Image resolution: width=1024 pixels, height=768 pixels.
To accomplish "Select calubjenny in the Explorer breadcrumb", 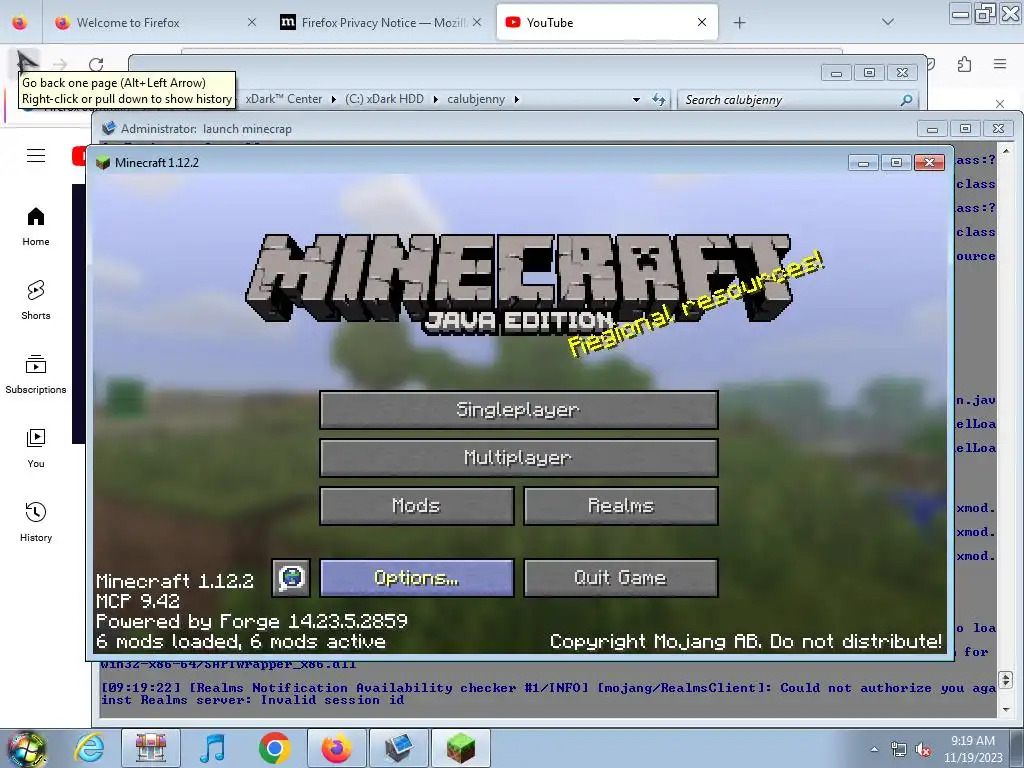I will pos(476,99).
